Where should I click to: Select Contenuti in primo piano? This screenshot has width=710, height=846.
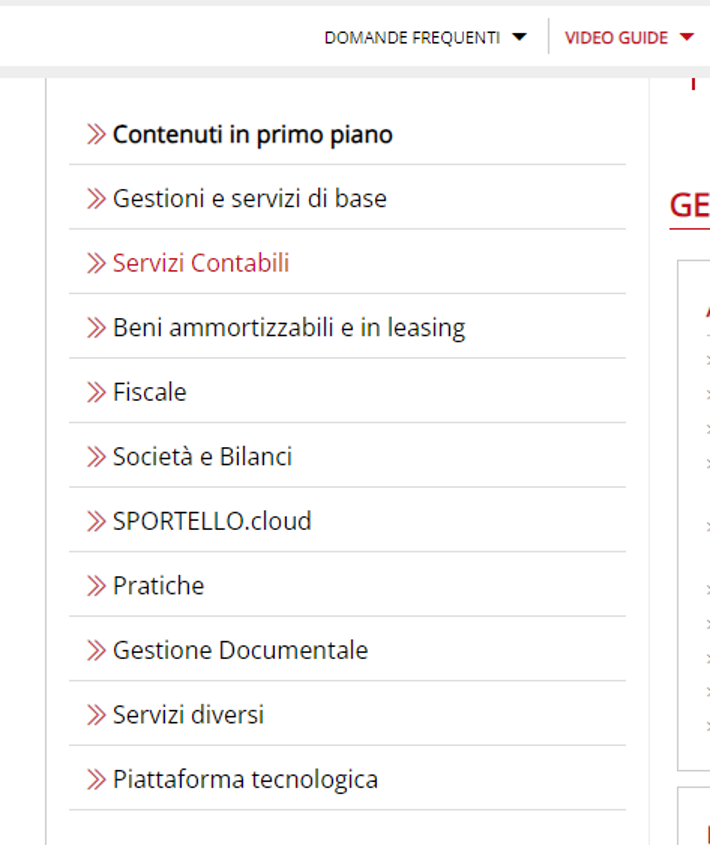(x=252, y=134)
